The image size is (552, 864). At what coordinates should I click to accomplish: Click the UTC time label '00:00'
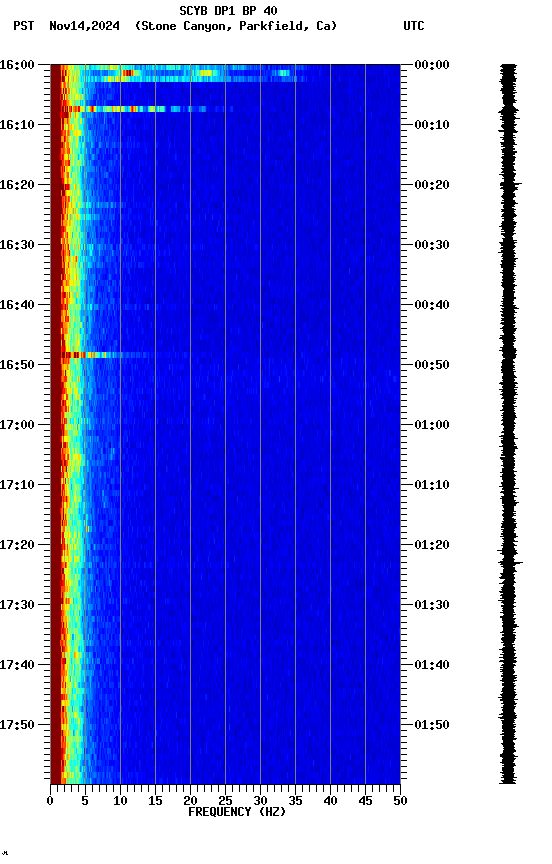[x=432, y=65]
